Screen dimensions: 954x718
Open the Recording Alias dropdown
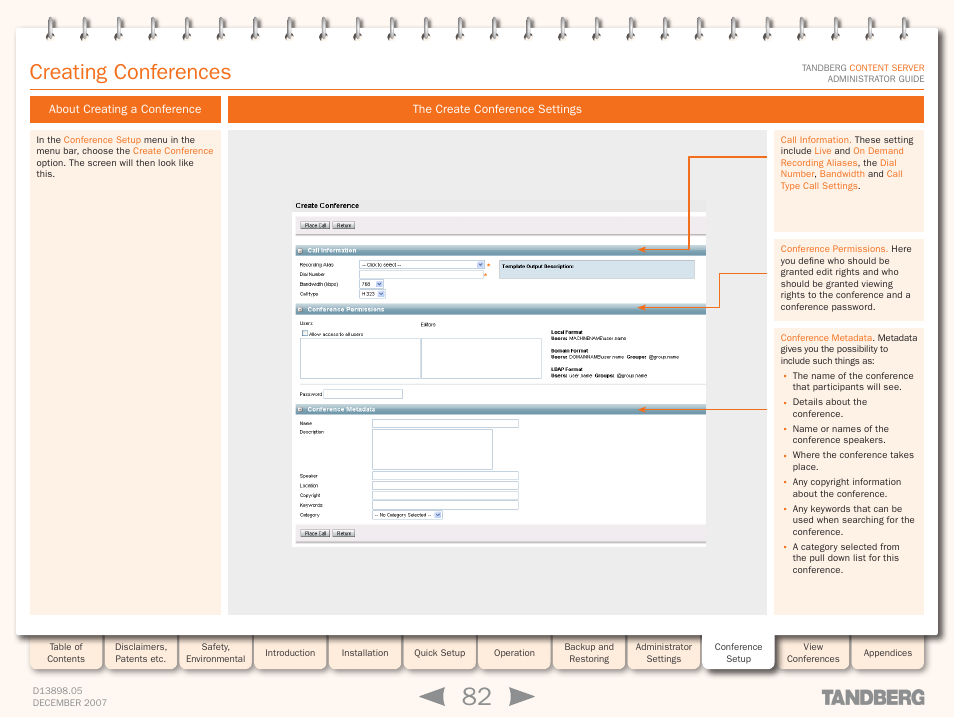422,265
